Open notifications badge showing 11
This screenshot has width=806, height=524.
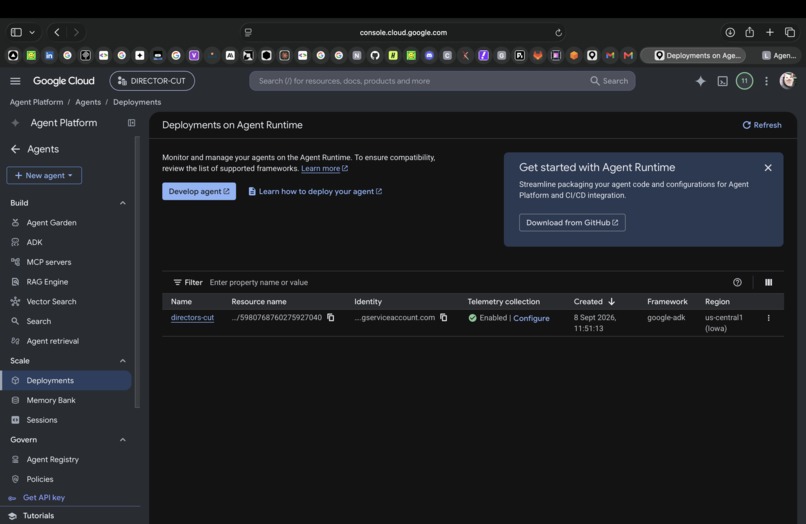click(x=744, y=81)
